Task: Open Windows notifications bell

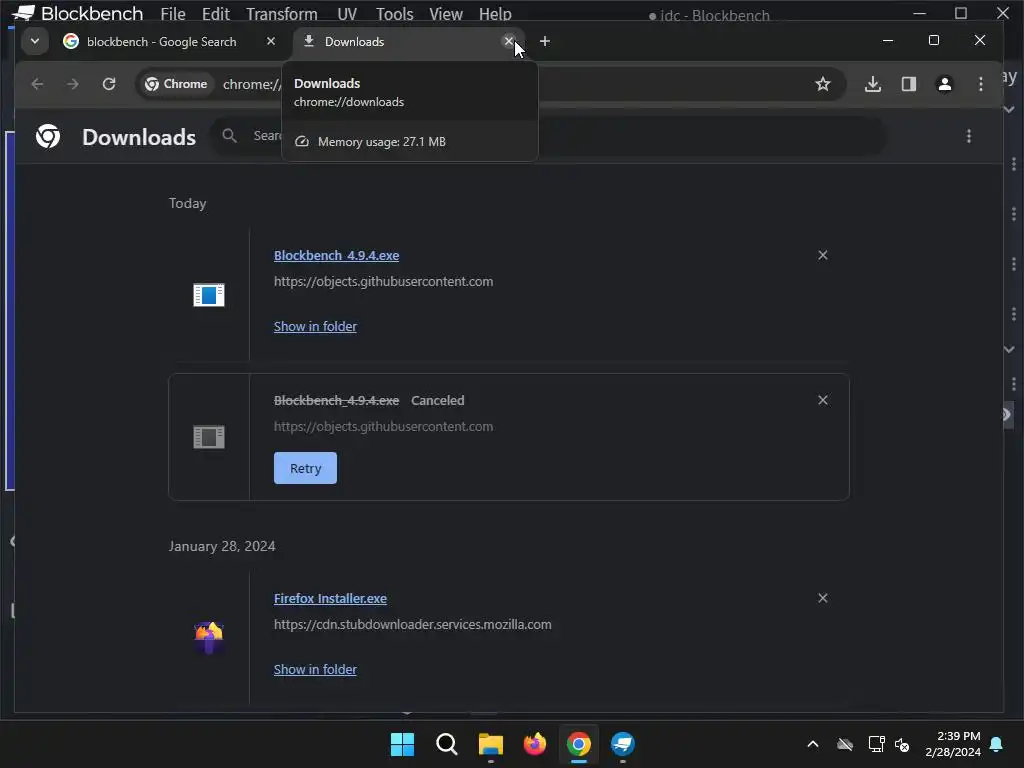Action: coord(997,744)
